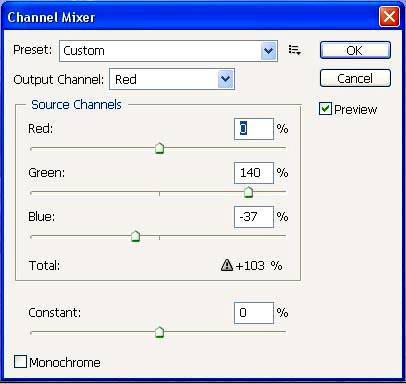406x384 pixels.
Task: Click the Red slider handle
Action: tap(160, 148)
